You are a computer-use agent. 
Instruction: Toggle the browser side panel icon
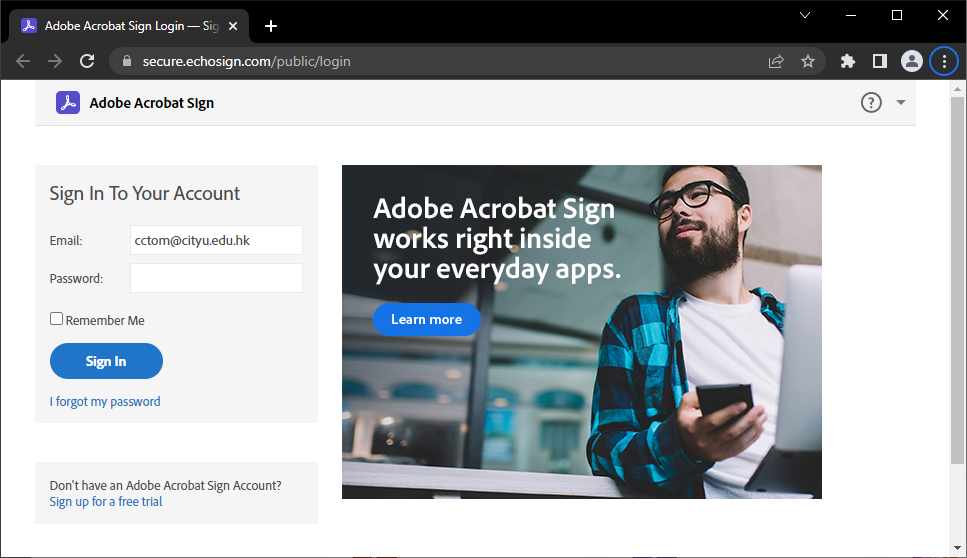[x=880, y=61]
